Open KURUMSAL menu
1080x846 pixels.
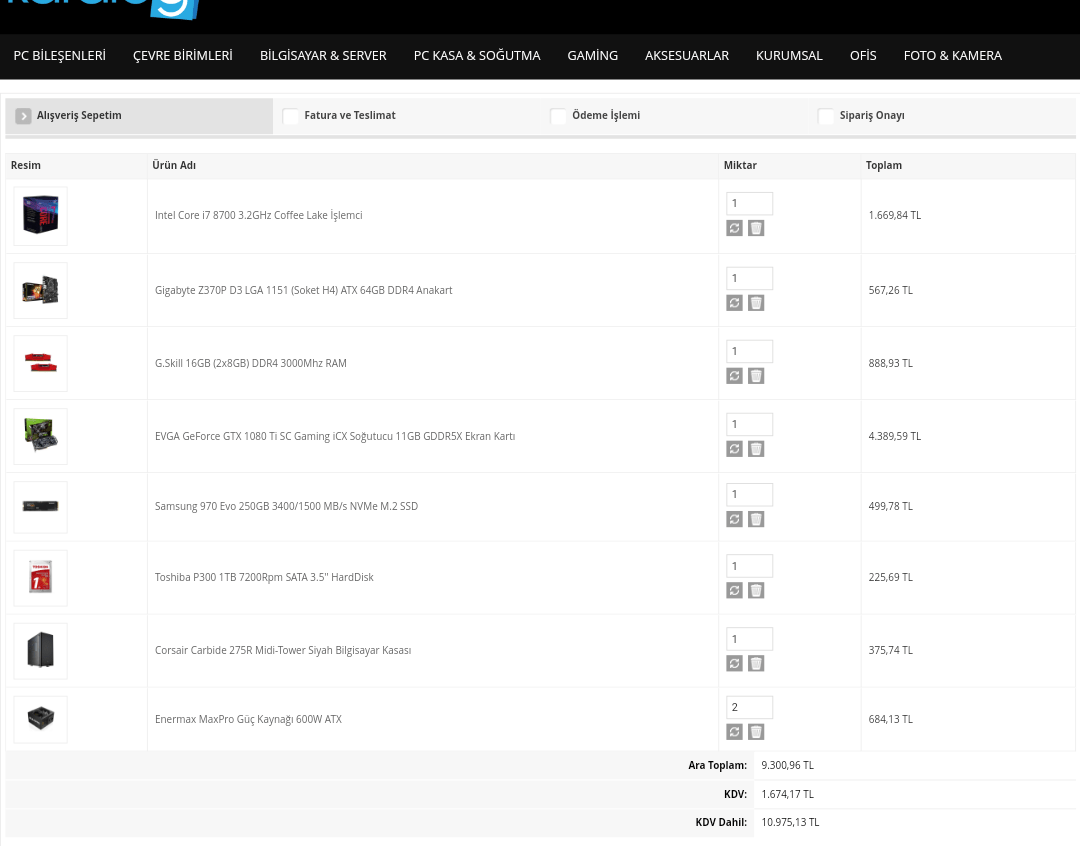pos(789,56)
